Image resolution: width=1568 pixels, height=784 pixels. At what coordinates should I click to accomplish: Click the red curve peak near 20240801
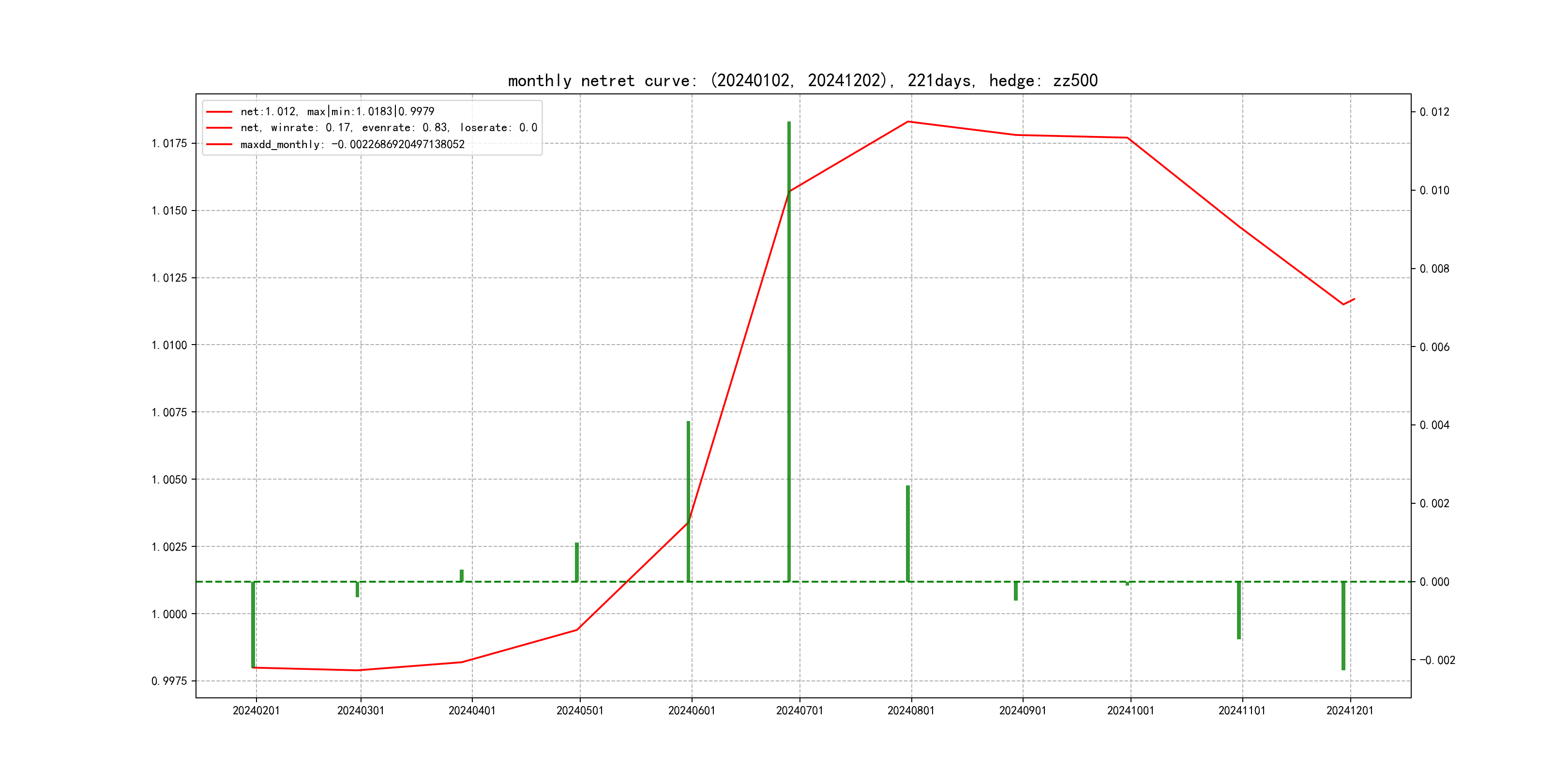(x=907, y=122)
